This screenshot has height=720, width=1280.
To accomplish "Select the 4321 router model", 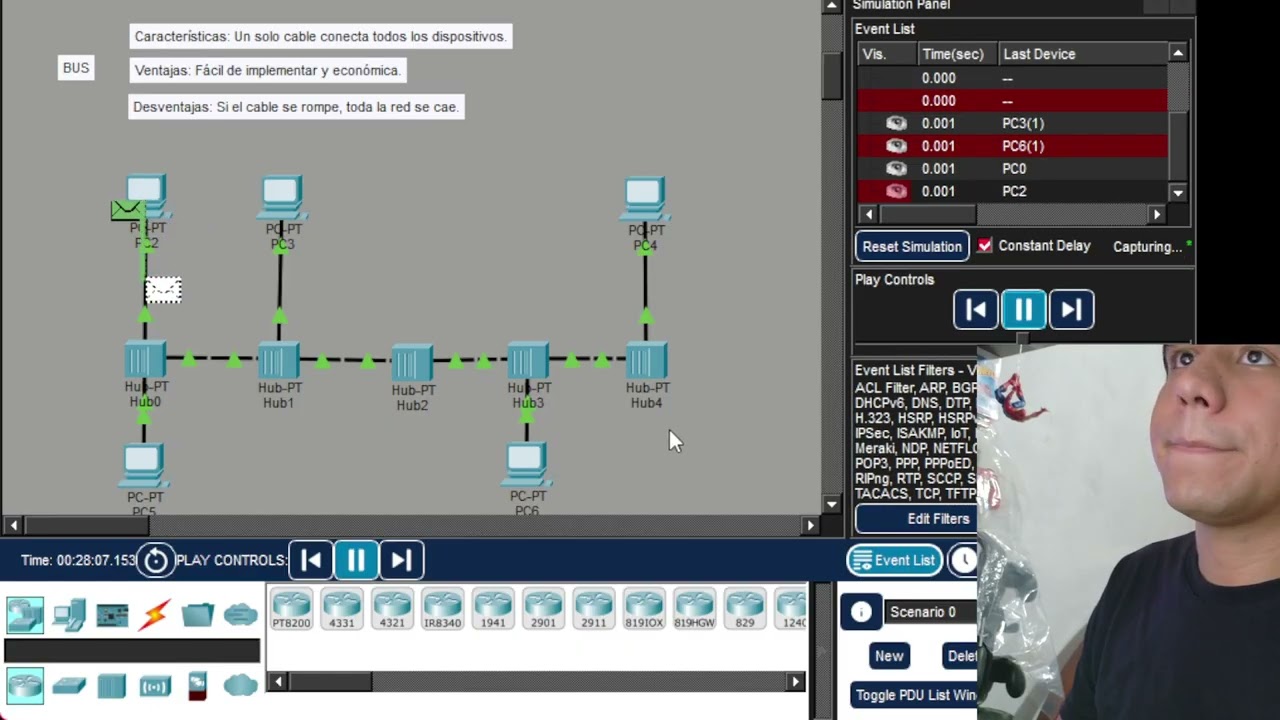I will coord(392,608).
